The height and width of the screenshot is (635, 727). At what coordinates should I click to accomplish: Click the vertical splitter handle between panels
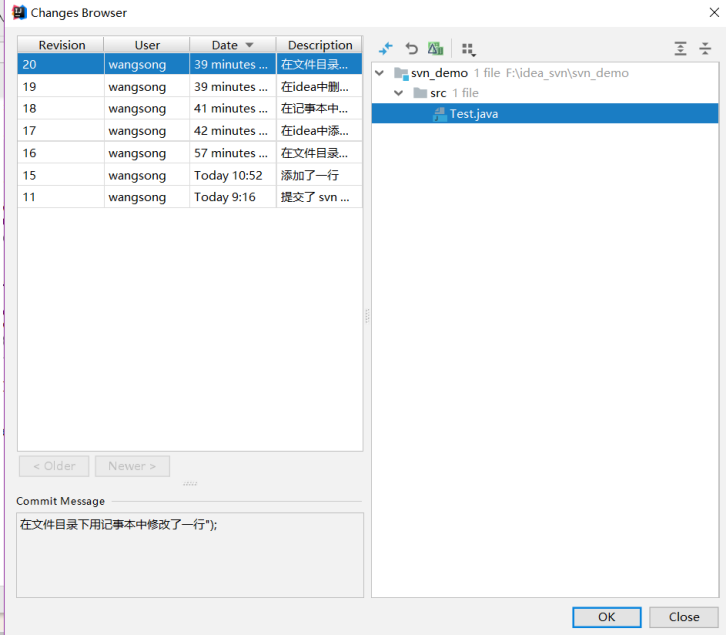click(367, 316)
